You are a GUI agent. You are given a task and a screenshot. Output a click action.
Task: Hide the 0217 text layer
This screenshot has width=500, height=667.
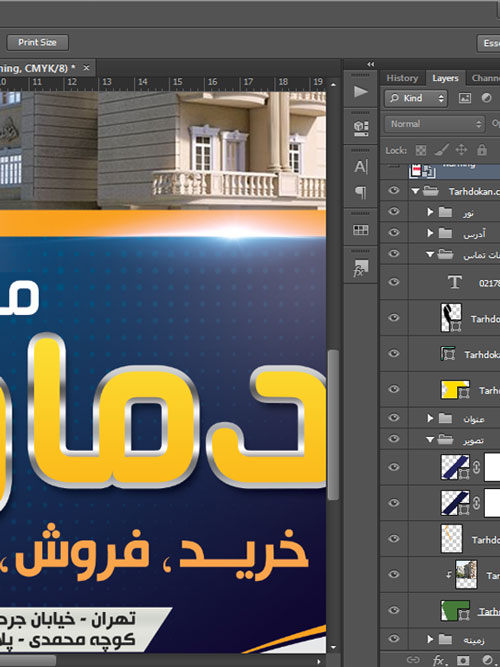394,282
